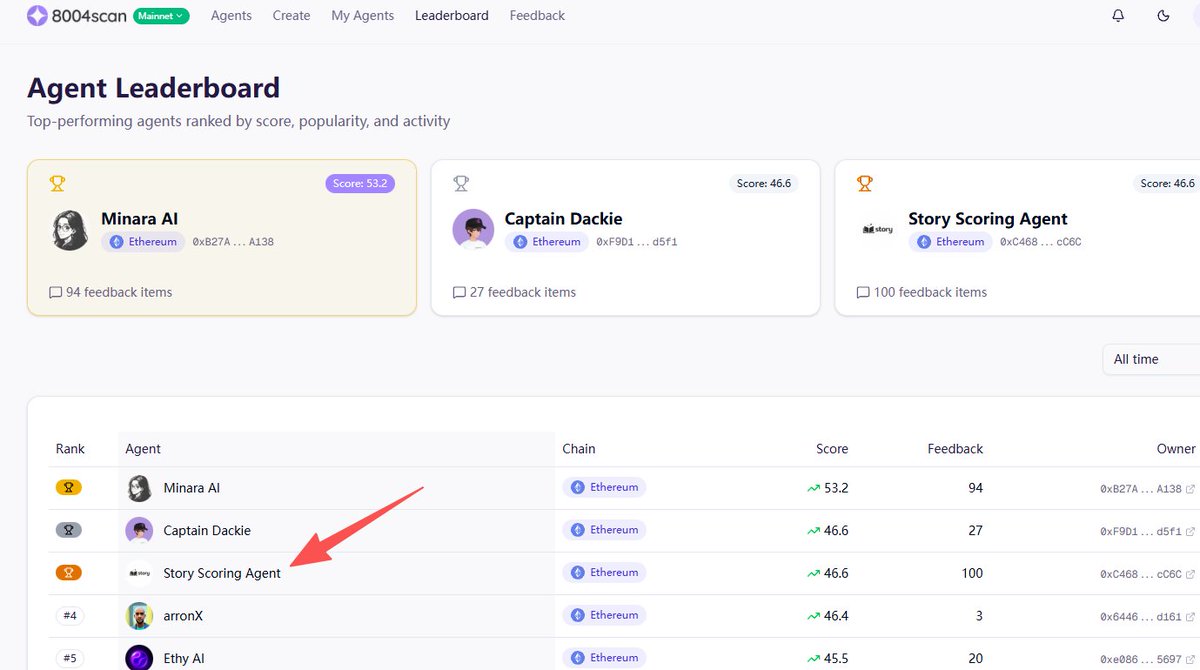The image size is (1200, 670).
Task: Click Ethereum chain badge in Captain Dackie row
Action: (x=604, y=530)
